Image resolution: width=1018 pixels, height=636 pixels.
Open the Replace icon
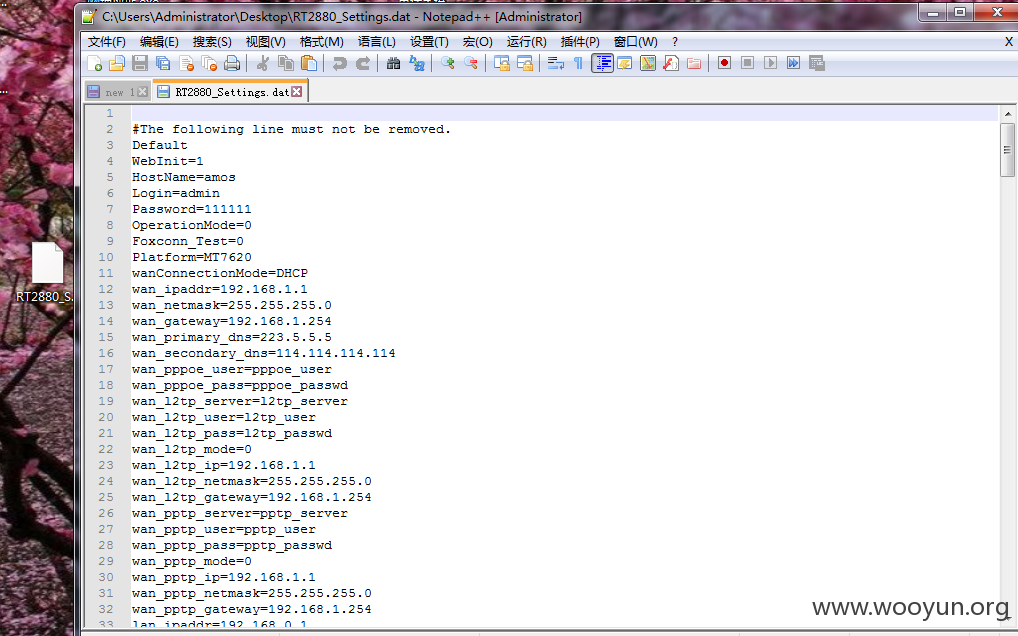pos(417,63)
